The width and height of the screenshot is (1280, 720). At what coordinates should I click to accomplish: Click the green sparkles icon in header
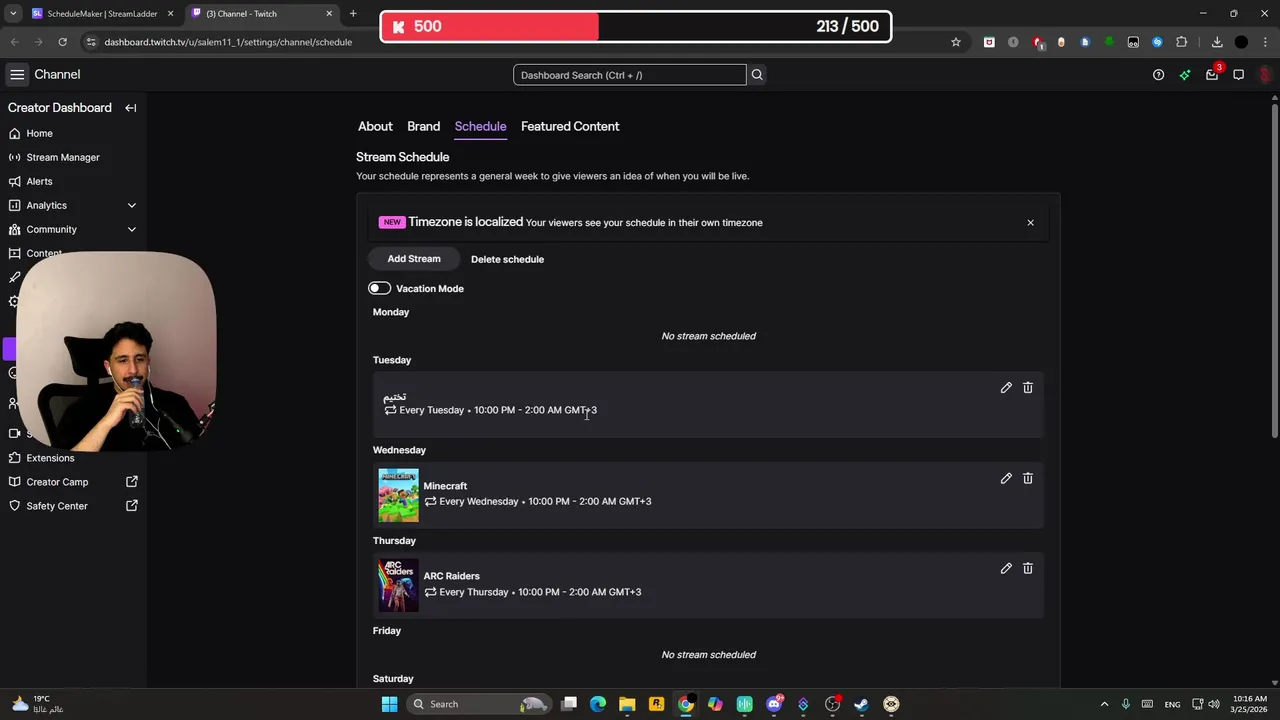(x=1185, y=74)
